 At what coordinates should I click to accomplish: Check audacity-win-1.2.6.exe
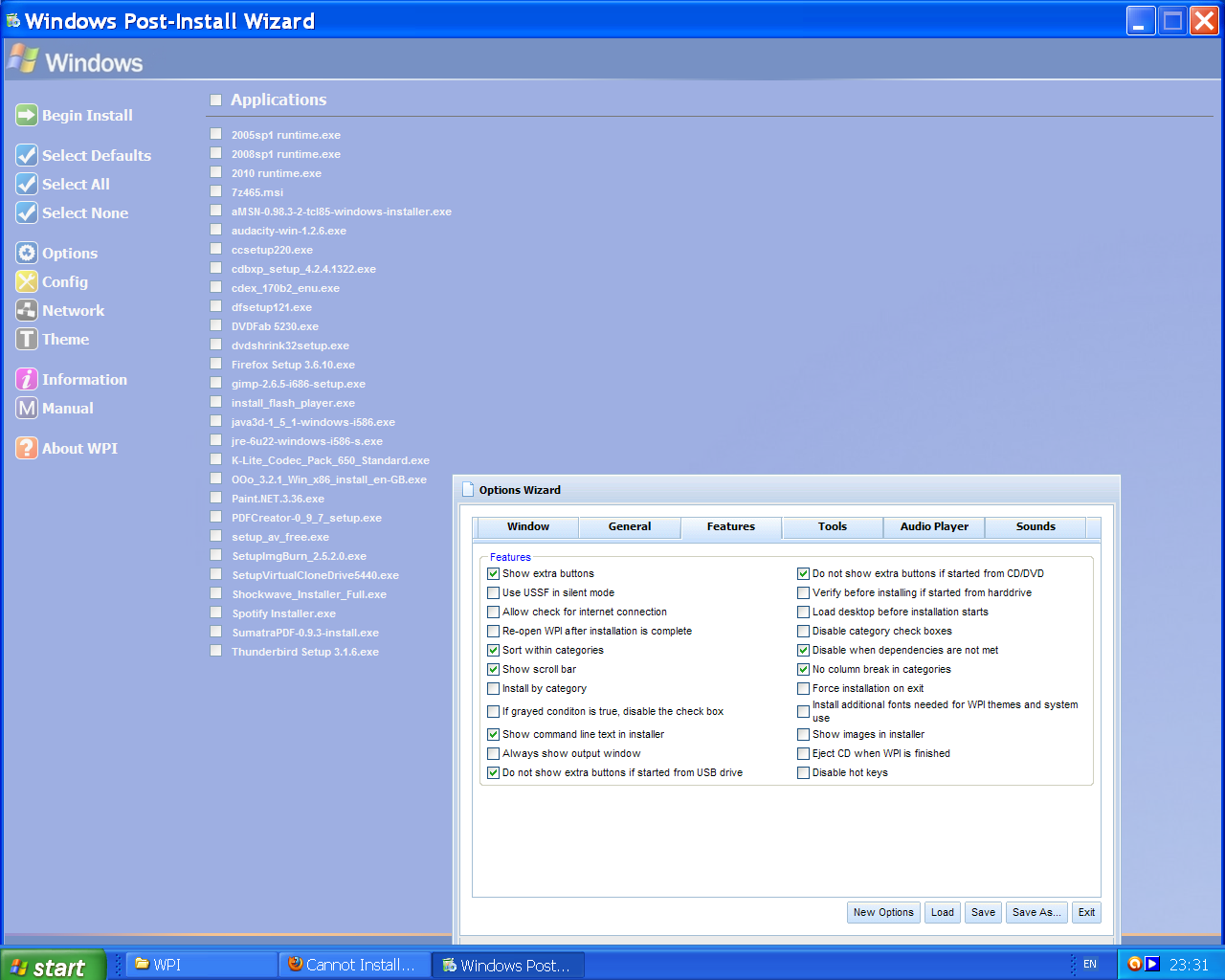coord(216,230)
